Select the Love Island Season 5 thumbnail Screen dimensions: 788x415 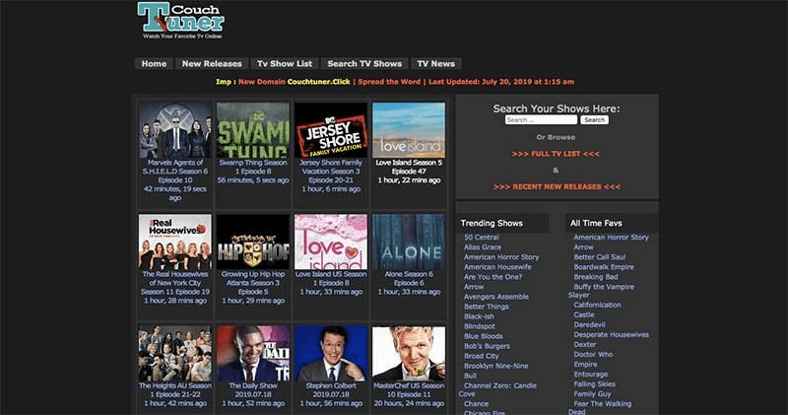point(408,130)
